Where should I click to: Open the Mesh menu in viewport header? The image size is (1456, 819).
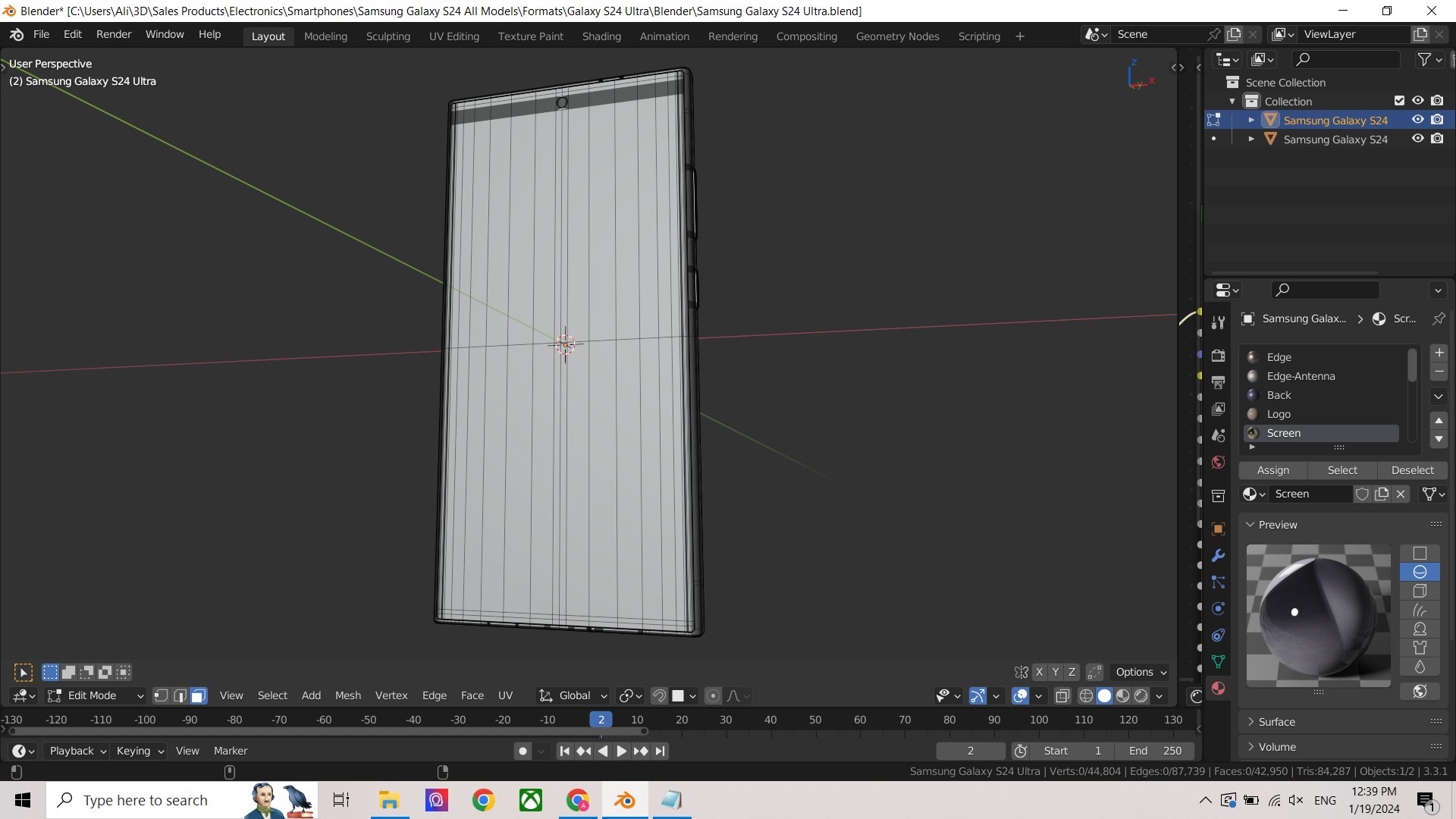point(348,695)
